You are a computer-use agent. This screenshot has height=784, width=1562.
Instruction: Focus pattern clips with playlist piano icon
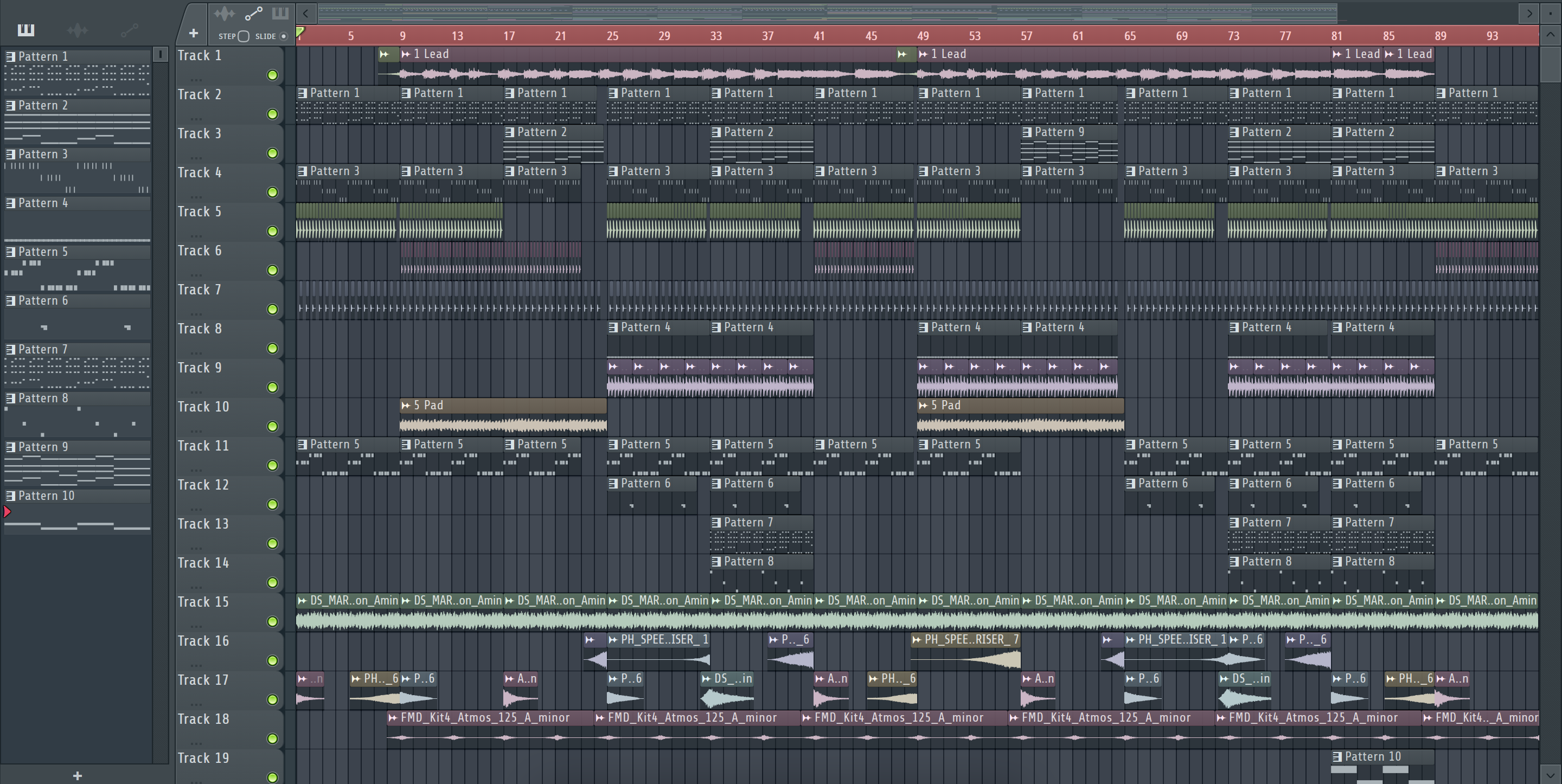[x=280, y=12]
